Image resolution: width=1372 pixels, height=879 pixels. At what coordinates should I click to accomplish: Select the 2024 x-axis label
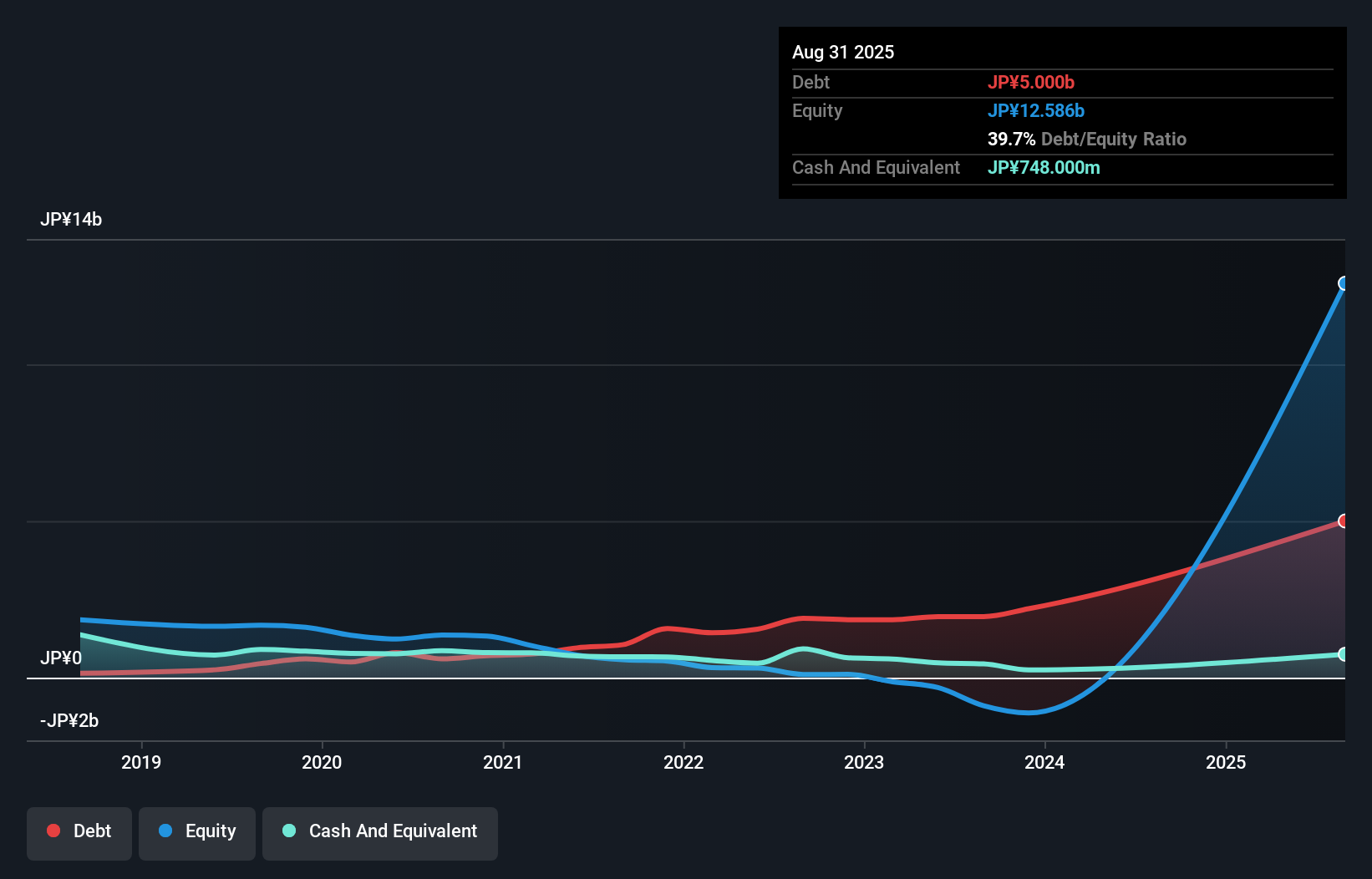(1044, 762)
